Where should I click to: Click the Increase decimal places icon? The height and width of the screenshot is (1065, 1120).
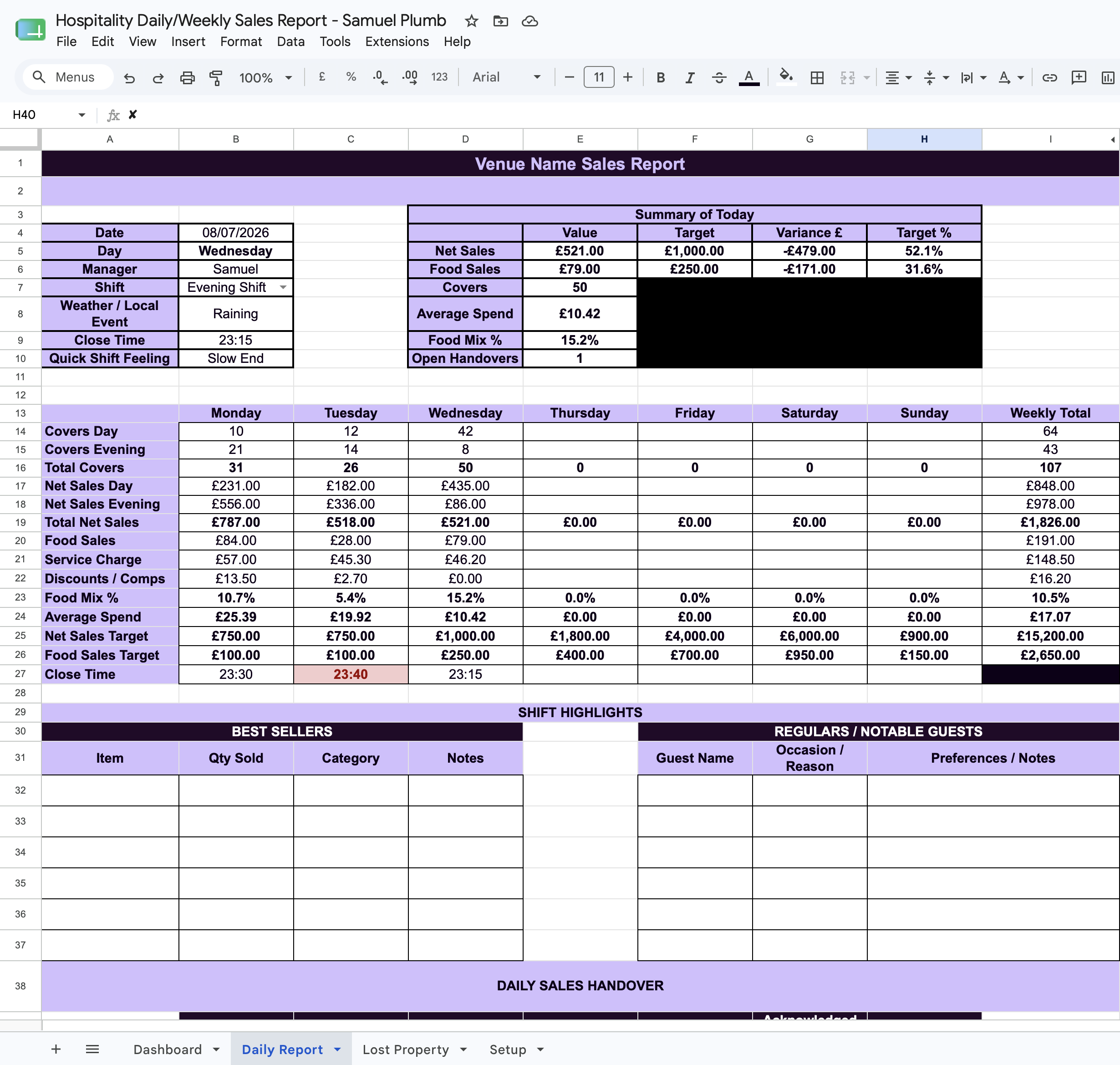pyautogui.click(x=409, y=77)
